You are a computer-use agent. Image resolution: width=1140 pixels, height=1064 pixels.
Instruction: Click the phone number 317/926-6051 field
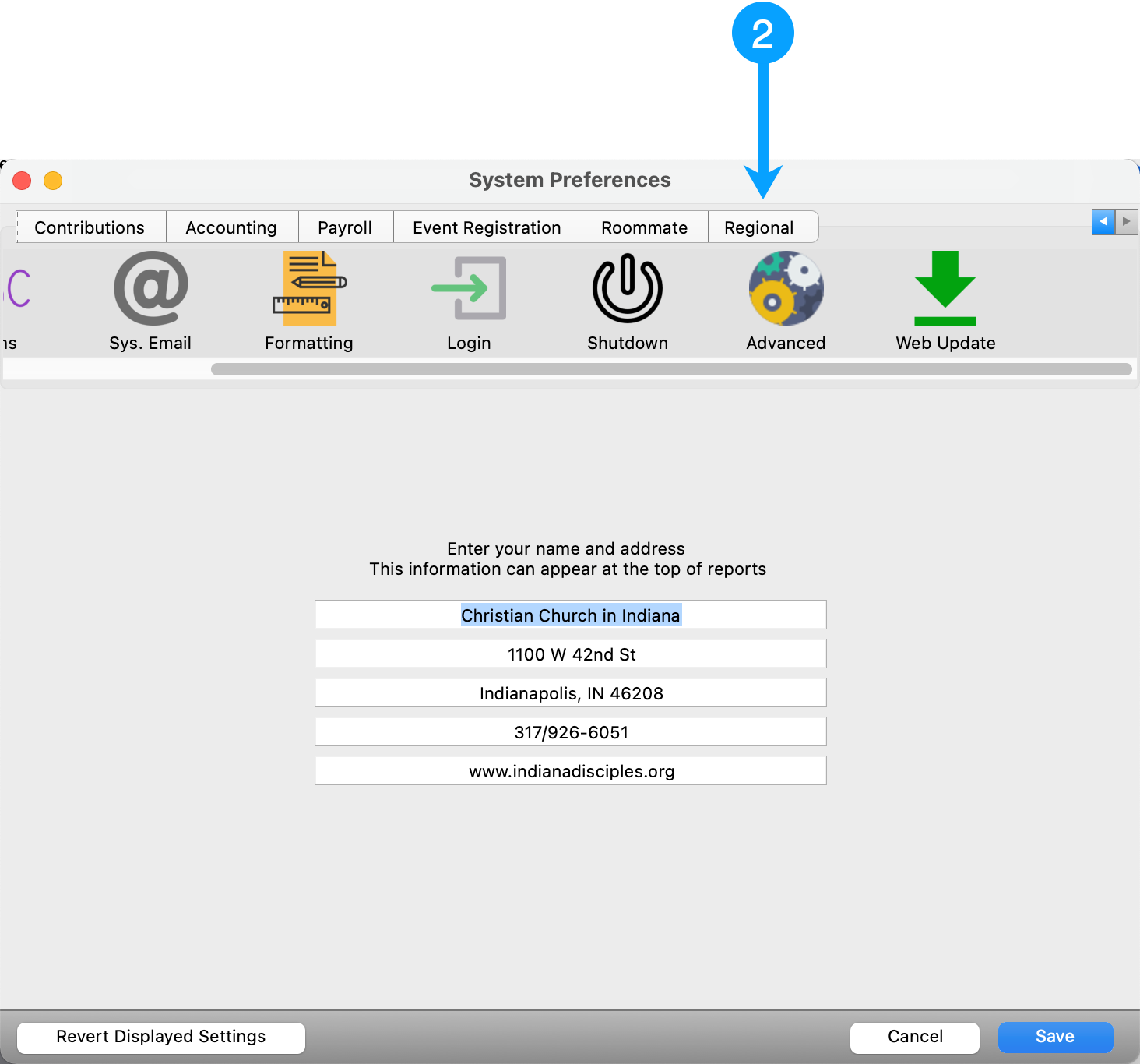coord(571,731)
